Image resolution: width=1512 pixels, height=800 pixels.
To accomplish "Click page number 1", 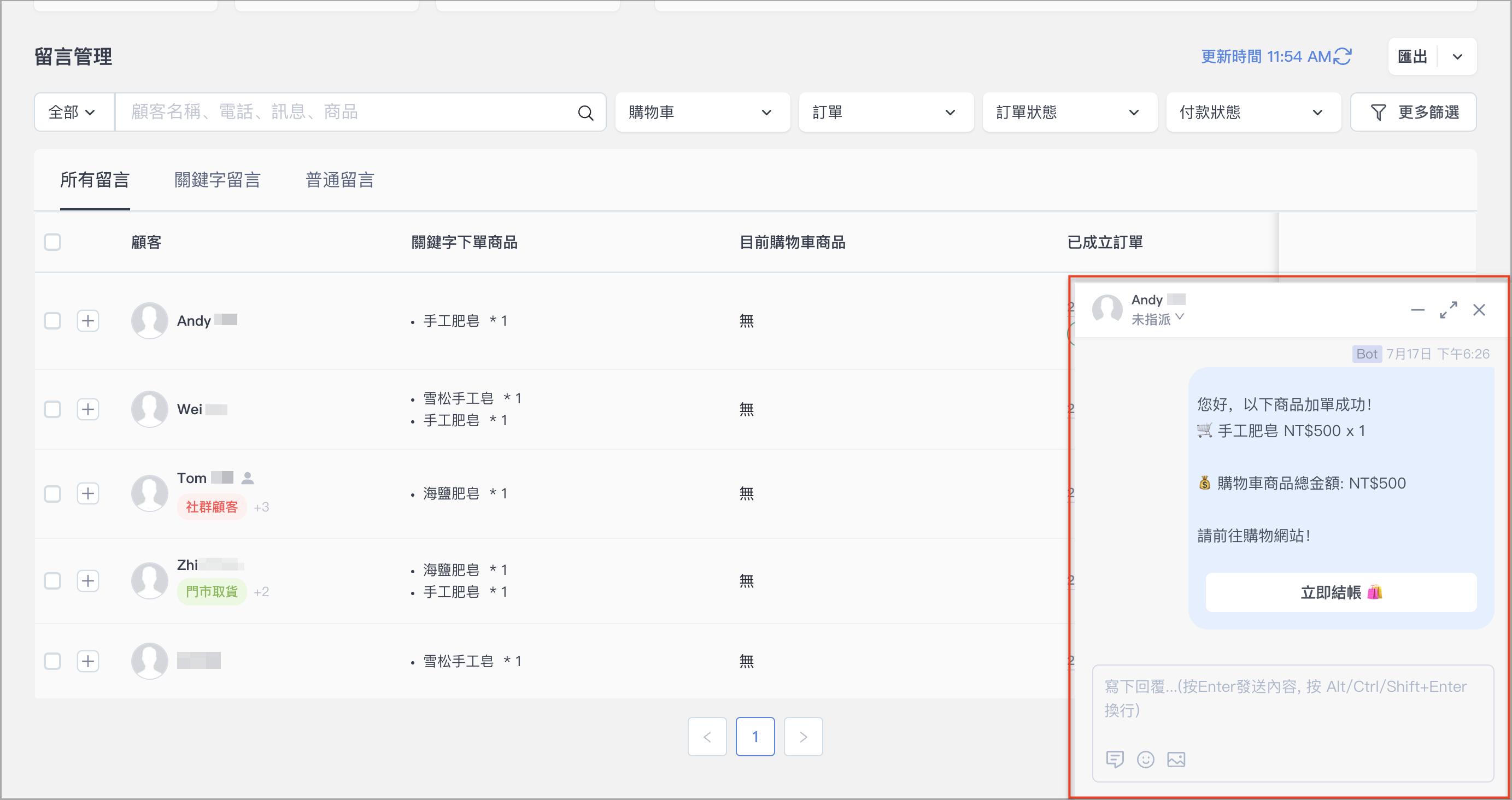I will point(755,736).
